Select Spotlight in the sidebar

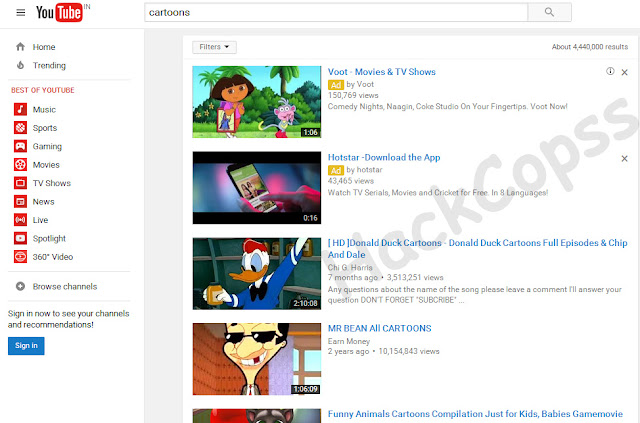(x=49, y=238)
